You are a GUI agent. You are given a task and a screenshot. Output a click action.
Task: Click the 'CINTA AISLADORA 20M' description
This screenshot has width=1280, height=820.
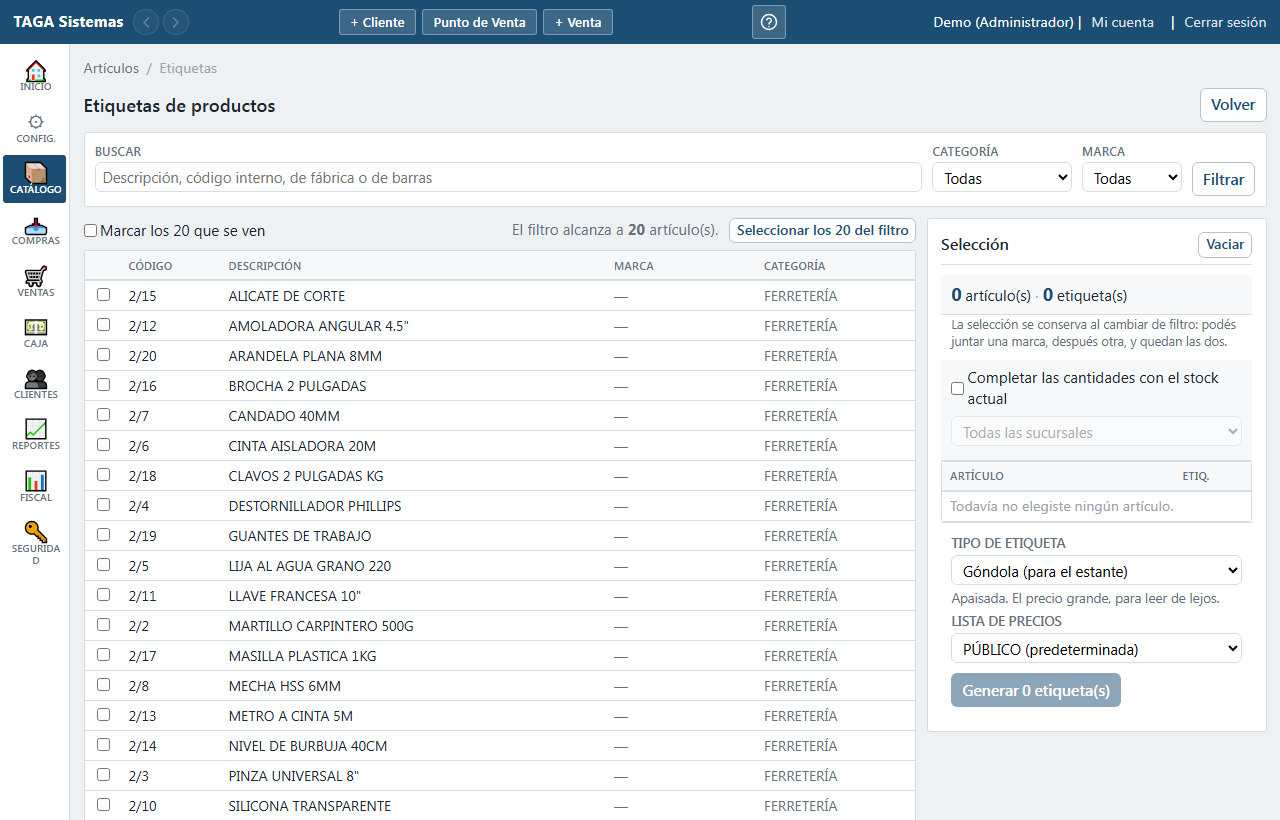302,446
